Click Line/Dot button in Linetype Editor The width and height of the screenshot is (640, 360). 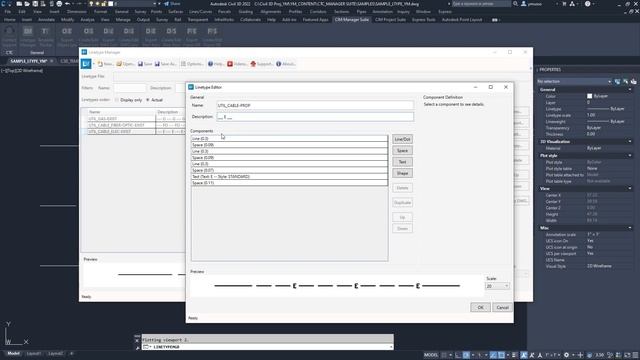(x=402, y=139)
